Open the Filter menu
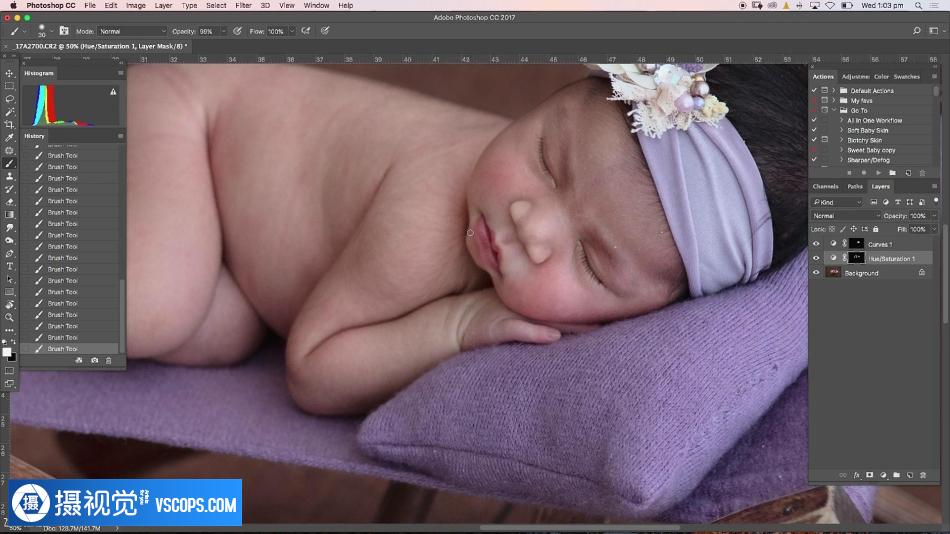 [243, 5]
